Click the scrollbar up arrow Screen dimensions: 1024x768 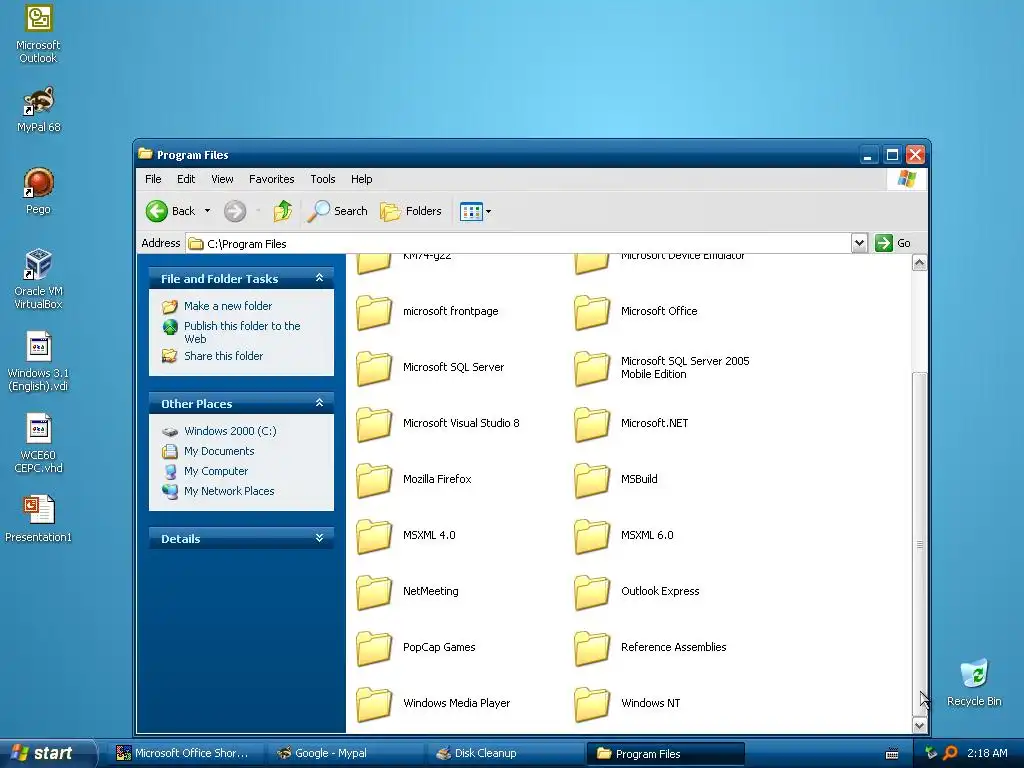point(920,263)
